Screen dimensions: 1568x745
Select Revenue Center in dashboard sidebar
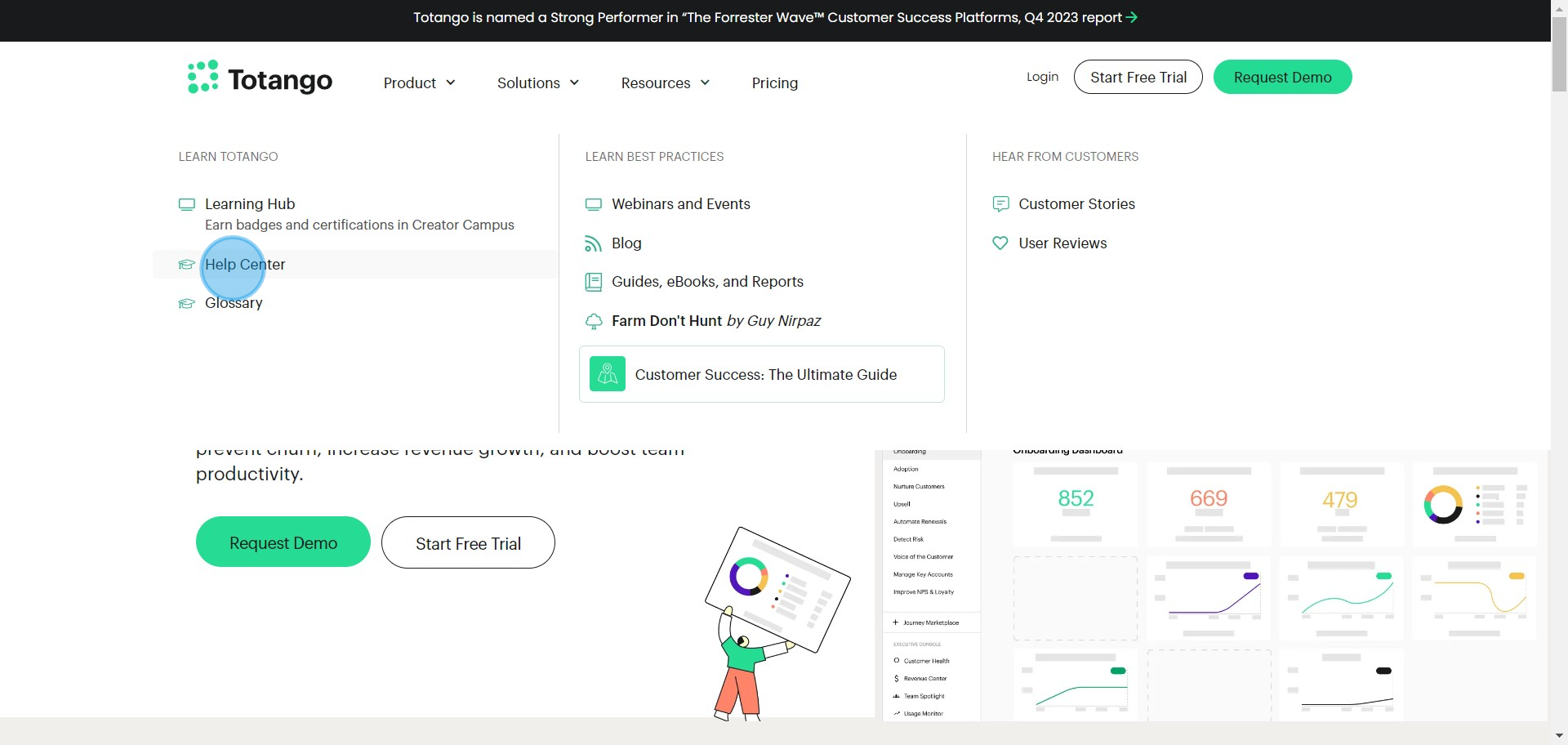point(920,679)
